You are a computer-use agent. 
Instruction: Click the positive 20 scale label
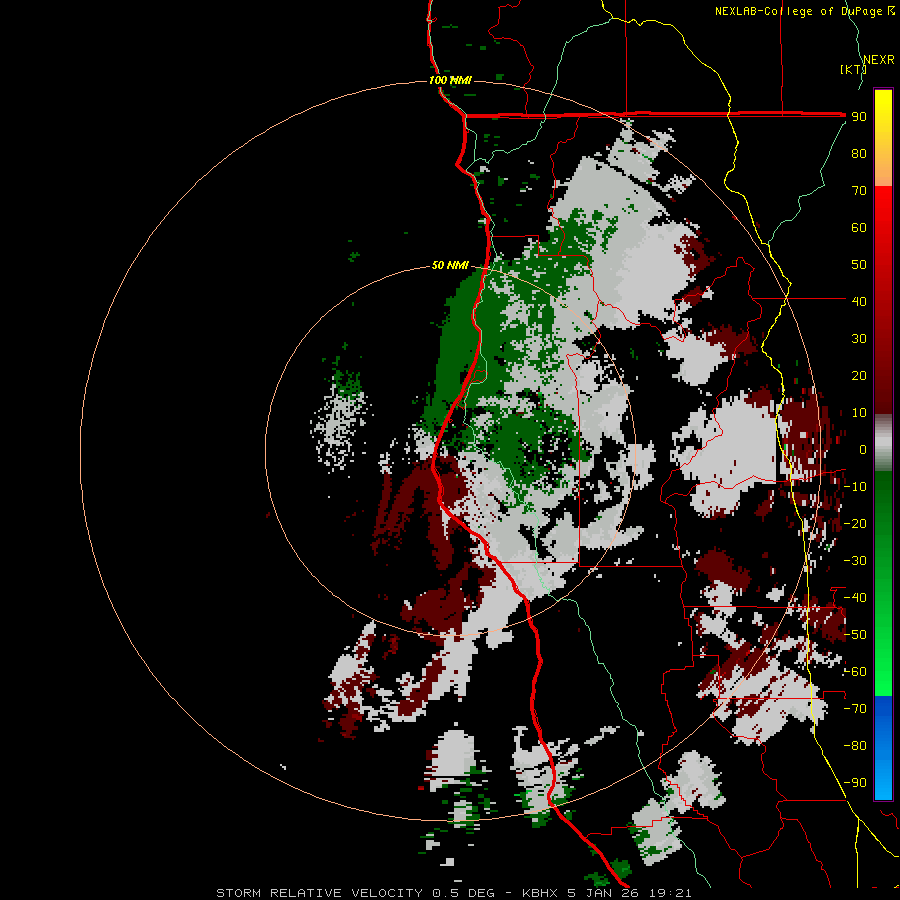pyautogui.click(x=859, y=375)
